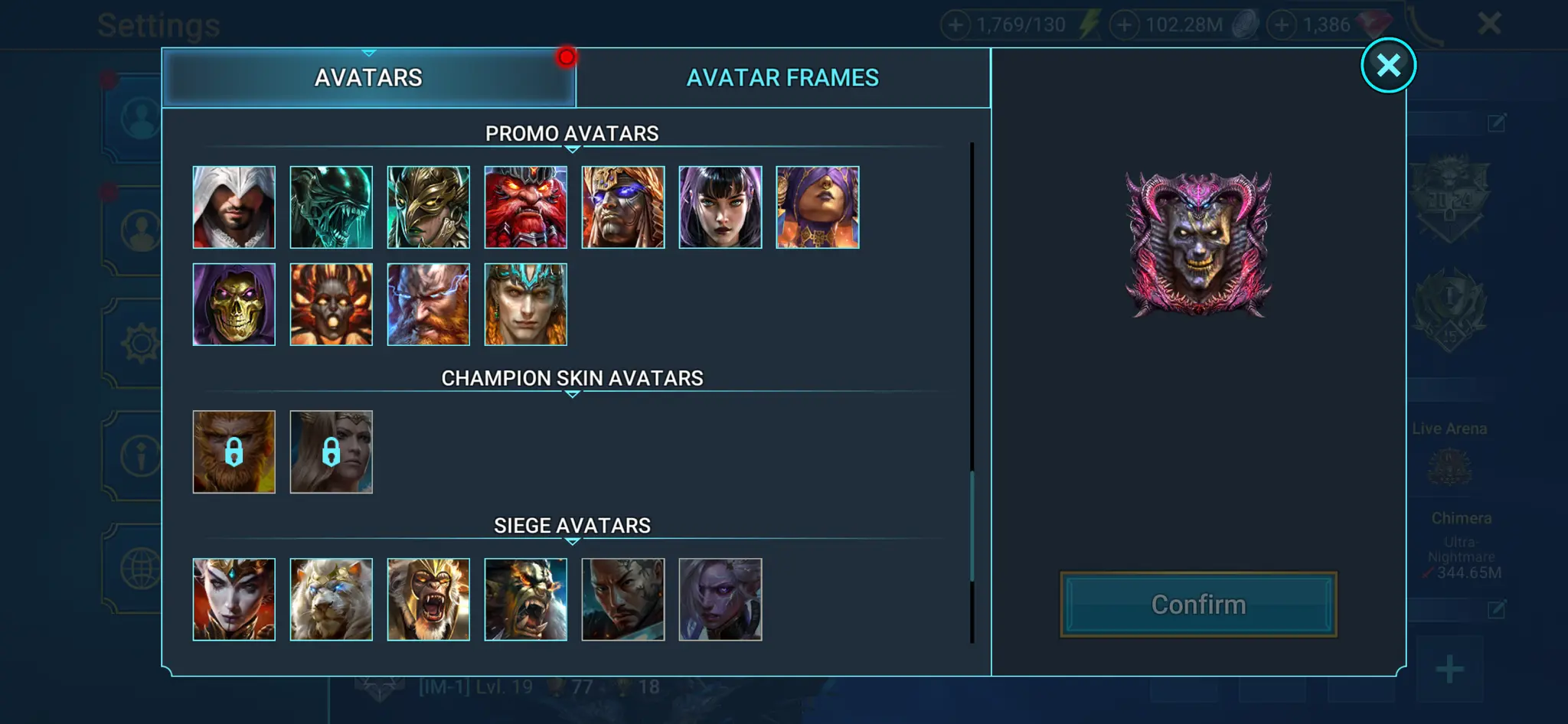The image size is (1568, 724).
Task: Tap the locked blonde woman skin avatar
Action: (331, 452)
